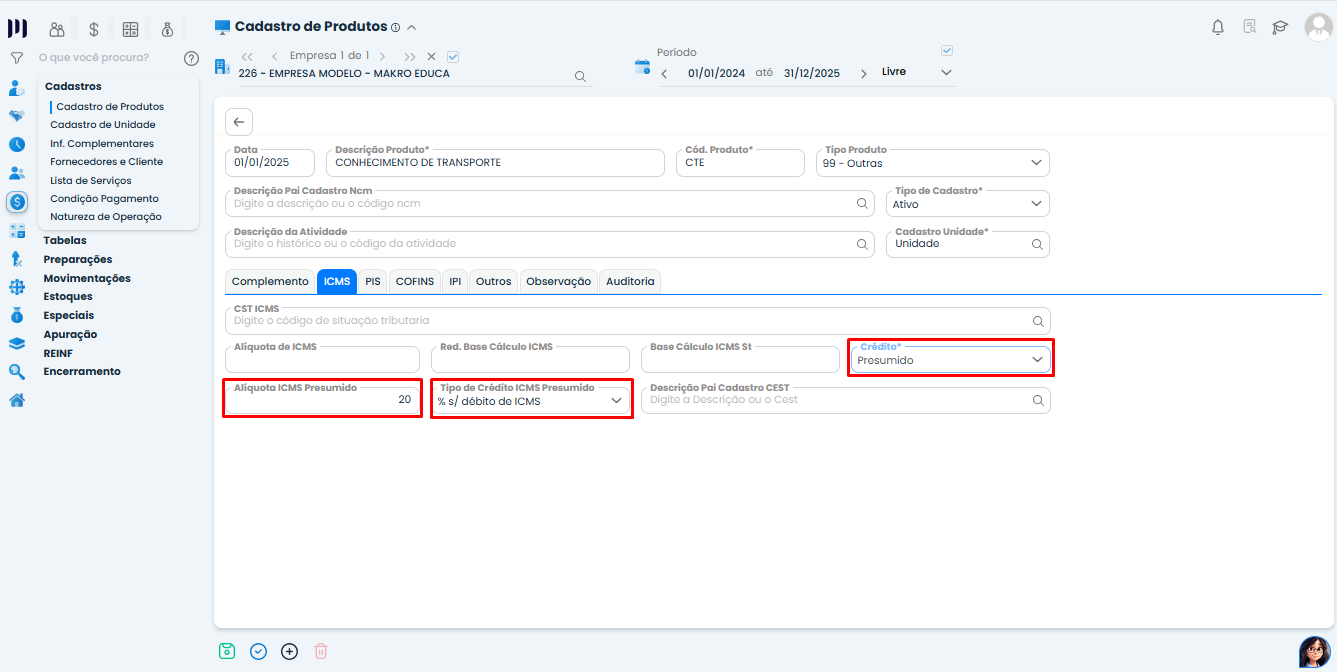Open the Auditoria tab

tap(630, 282)
